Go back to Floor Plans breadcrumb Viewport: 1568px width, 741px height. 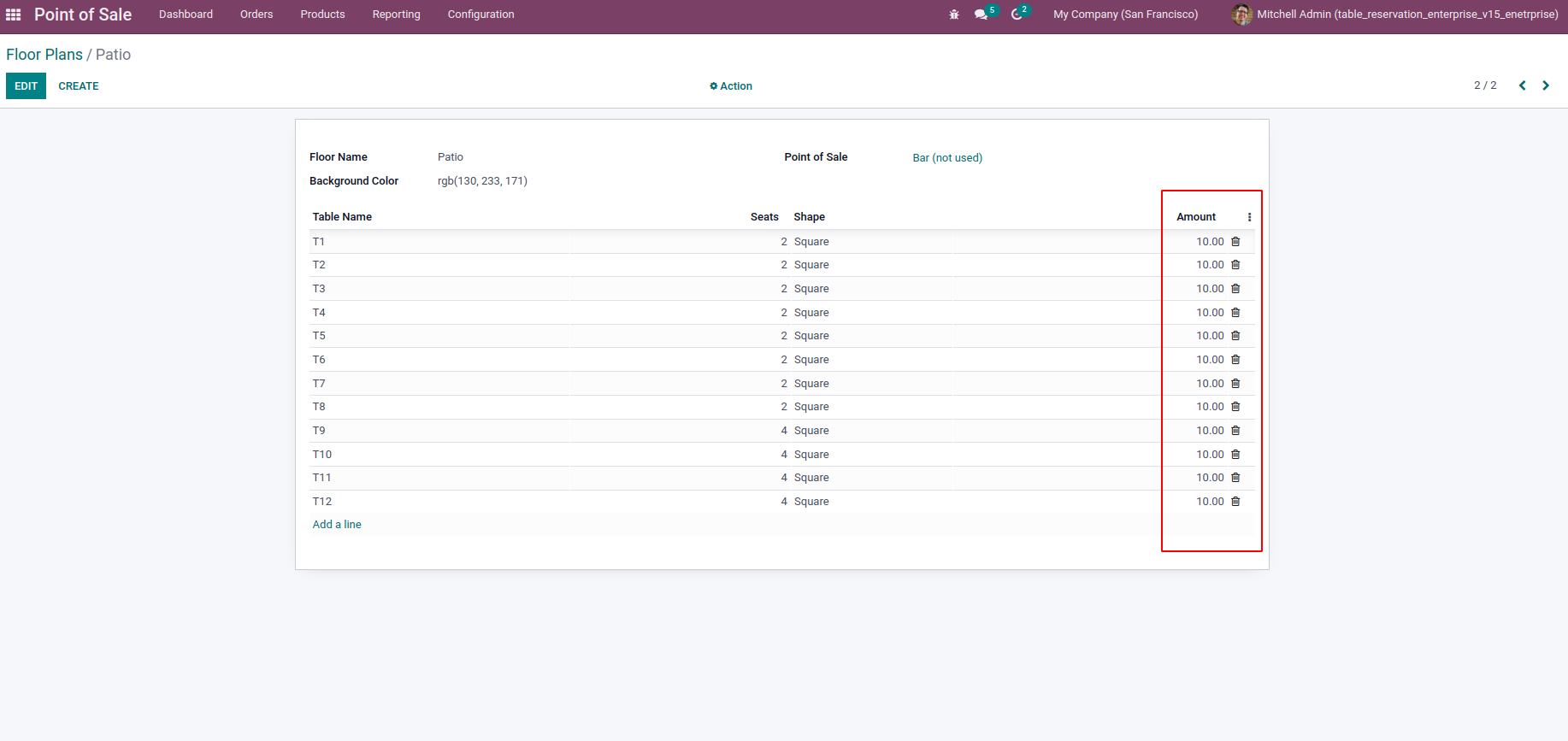click(44, 55)
